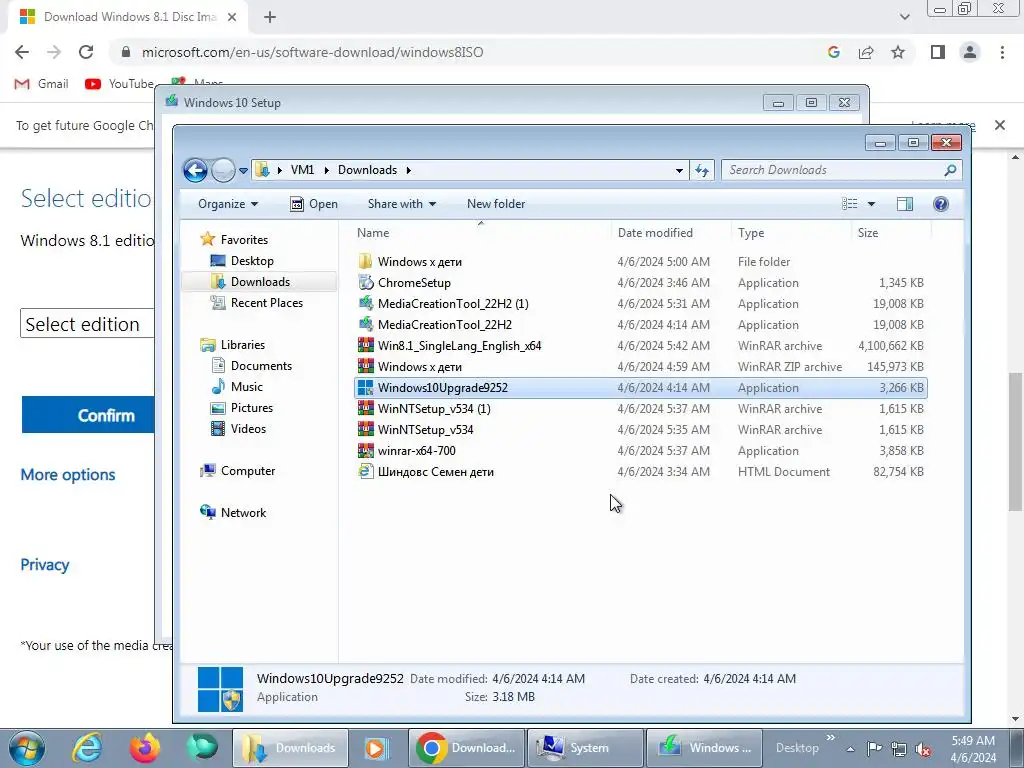This screenshot has width=1024, height=768.
Task: Create a New folder
Action: pyautogui.click(x=496, y=204)
